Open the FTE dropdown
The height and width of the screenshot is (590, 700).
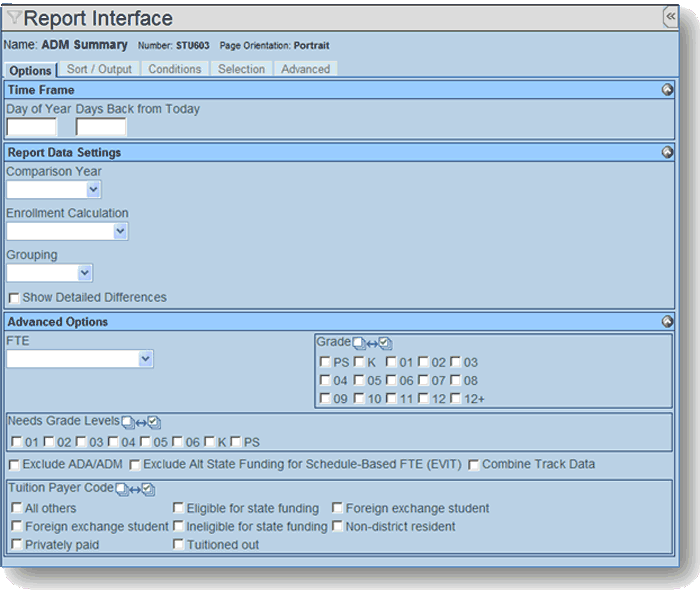click(80, 358)
